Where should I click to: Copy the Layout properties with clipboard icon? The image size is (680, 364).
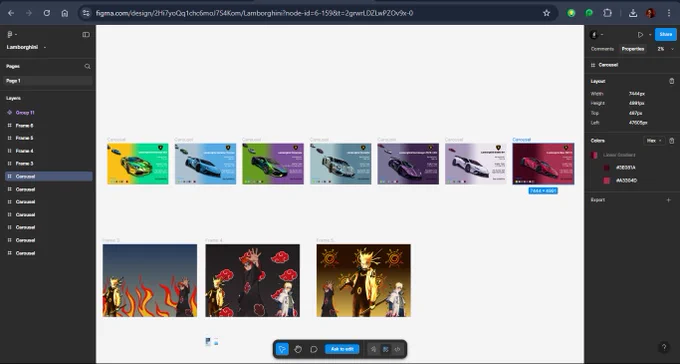pyautogui.click(x=671, y=81)
